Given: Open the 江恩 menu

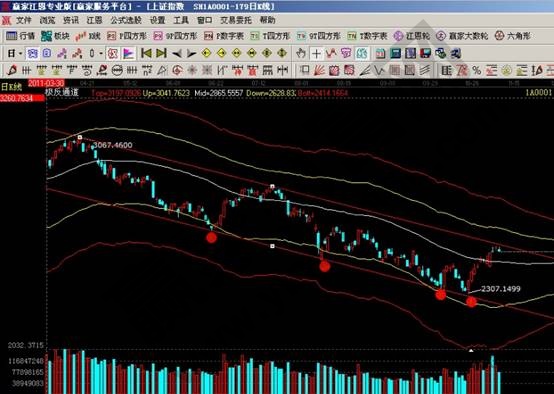Looking at the screenshot, I should pos(94,20).
